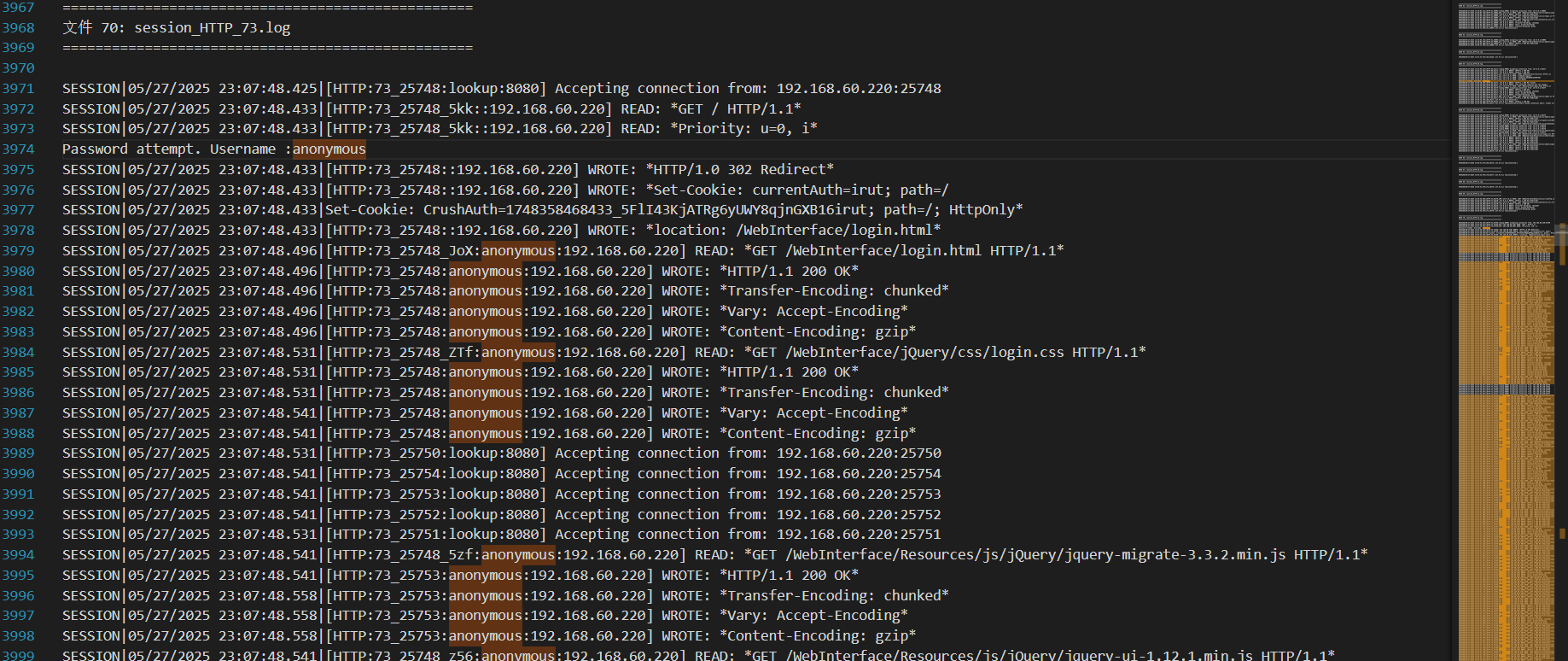
Task: Click '192.168.60.220:25750' on line 3989
Action: [859, 453]
